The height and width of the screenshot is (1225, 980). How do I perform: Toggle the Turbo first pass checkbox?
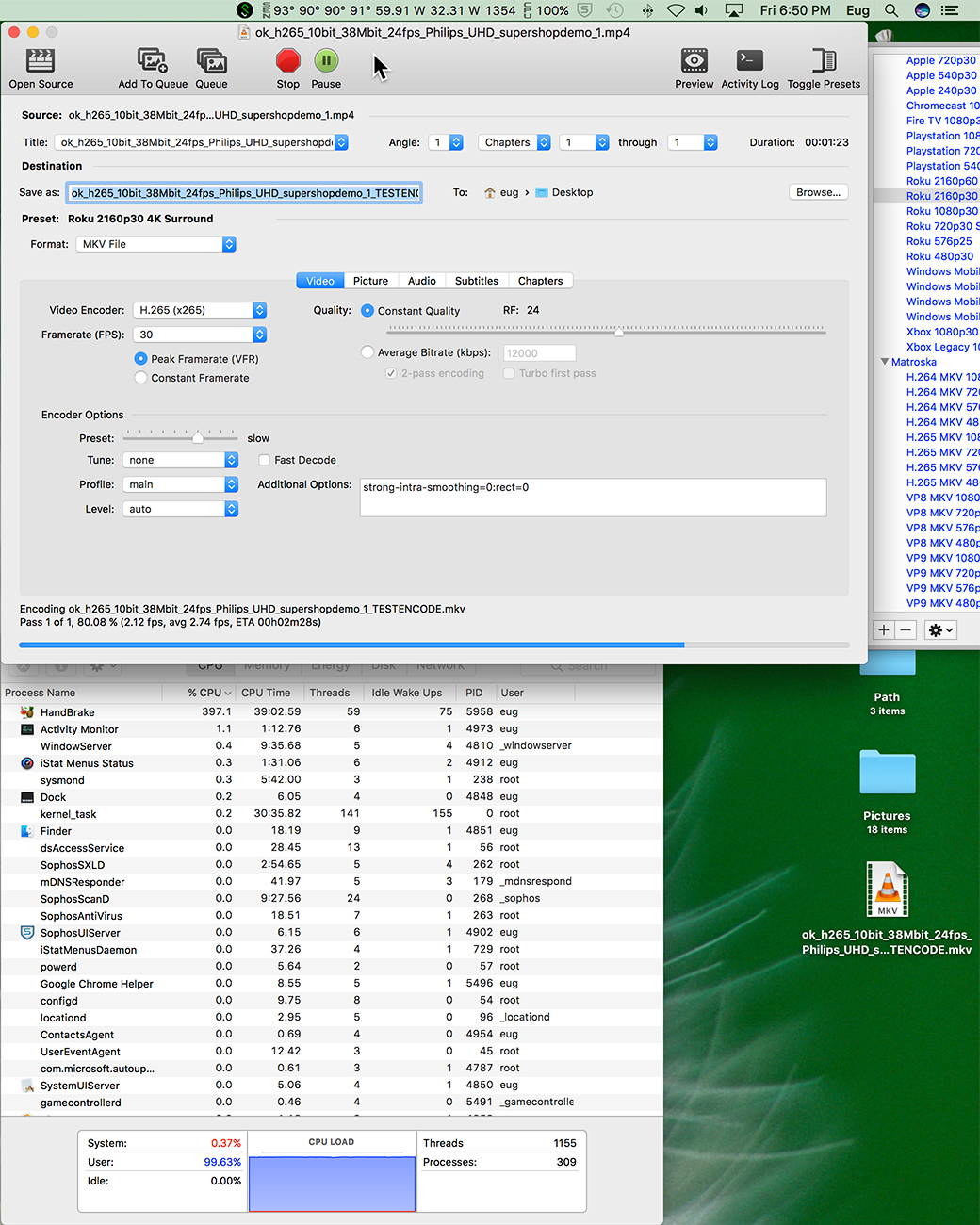point(509,373)
